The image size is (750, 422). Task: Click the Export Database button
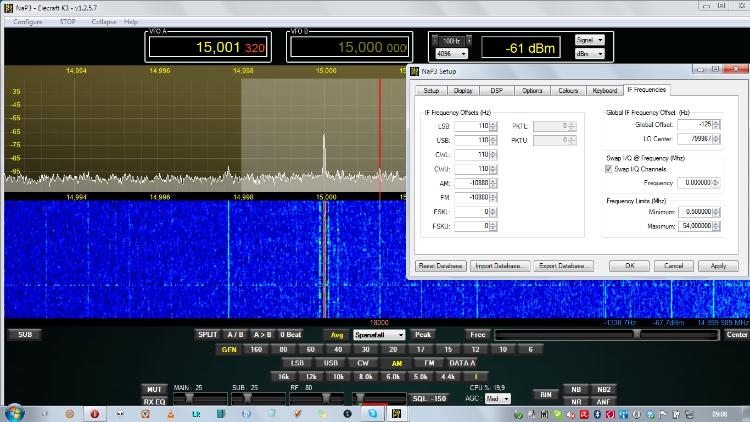click(564, 266)
